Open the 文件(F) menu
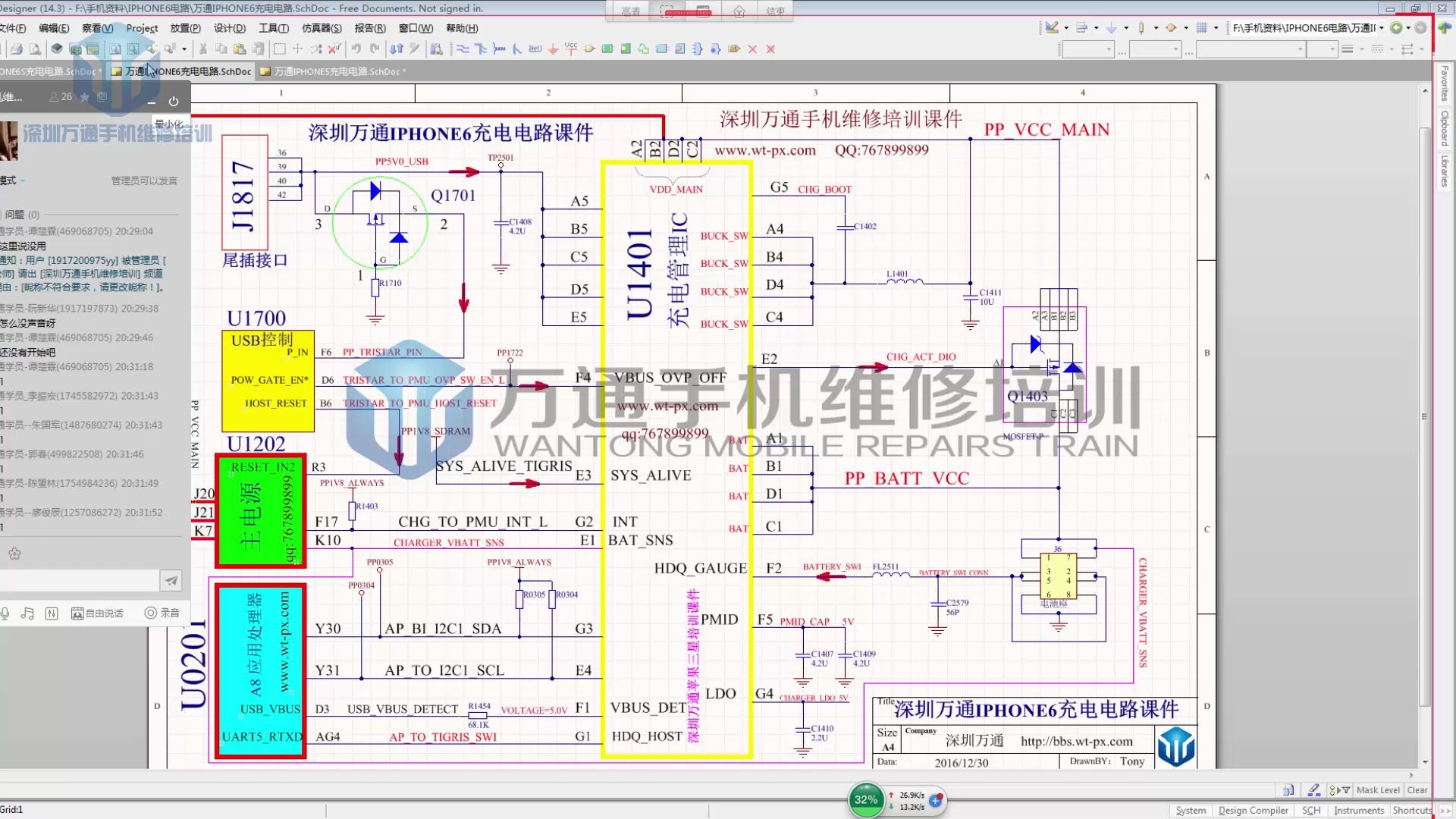The image size is (1456, 819). coord(12,28)
